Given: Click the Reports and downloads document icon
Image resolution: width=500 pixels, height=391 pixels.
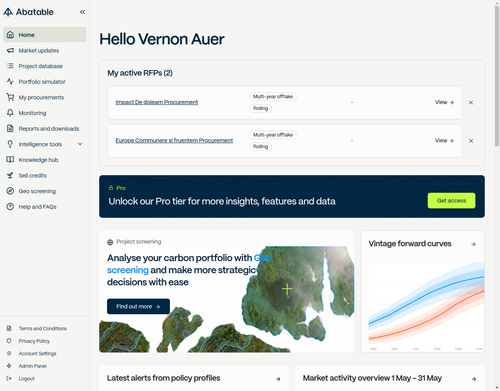Looking at the screenshot, I should coord(10,129).
